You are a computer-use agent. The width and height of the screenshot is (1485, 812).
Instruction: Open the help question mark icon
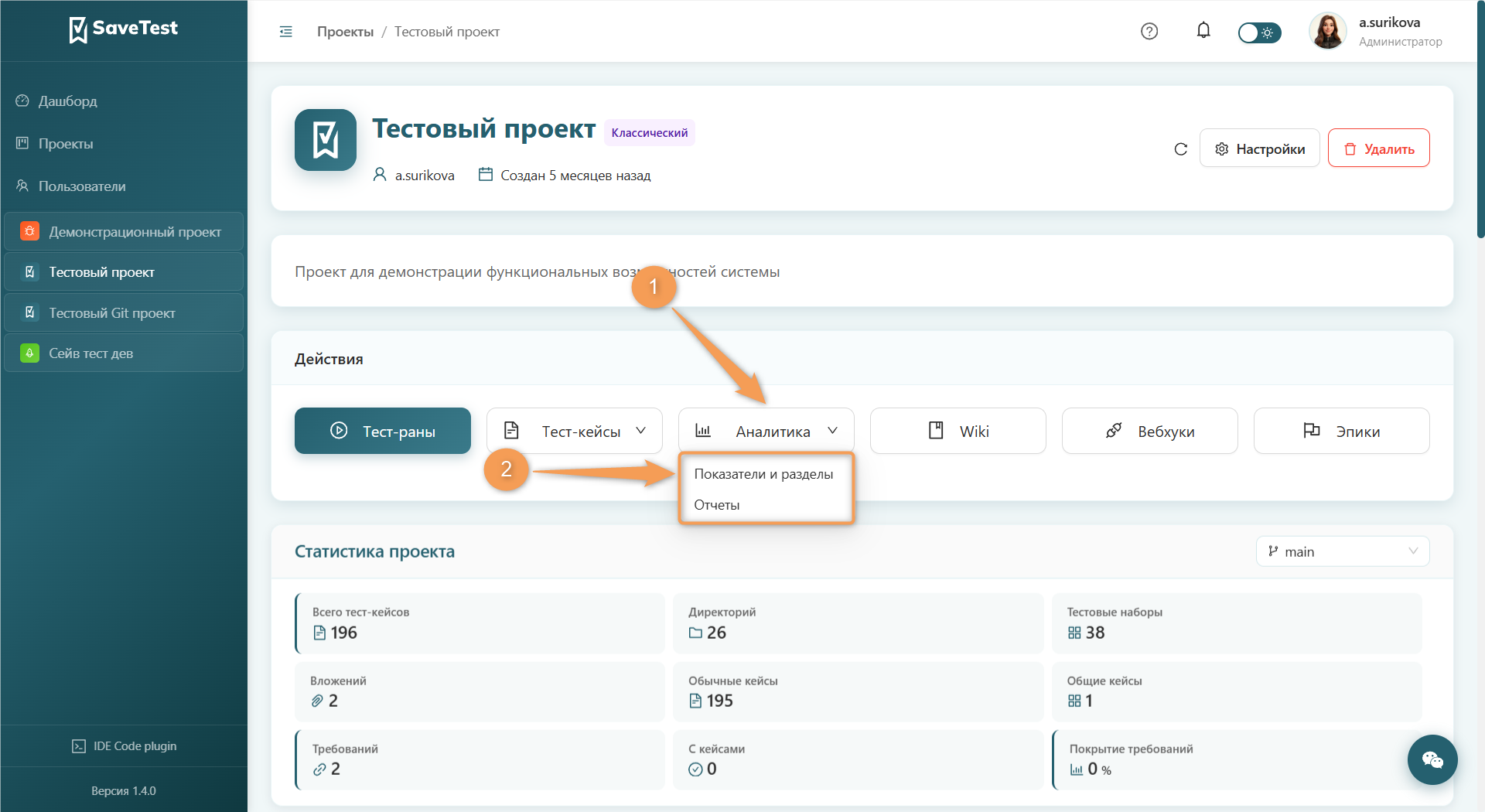pyautogui.click(x=1149, y=32)
